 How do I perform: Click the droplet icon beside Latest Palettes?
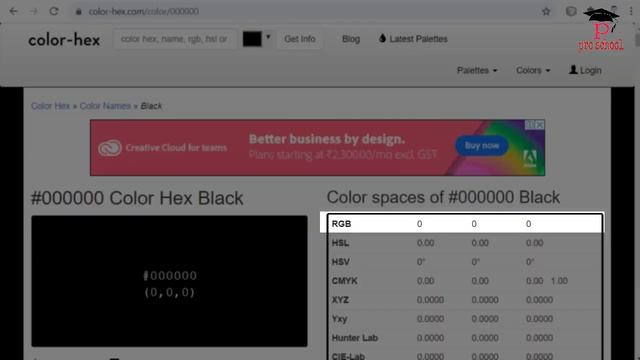click(x=382, y=38)
